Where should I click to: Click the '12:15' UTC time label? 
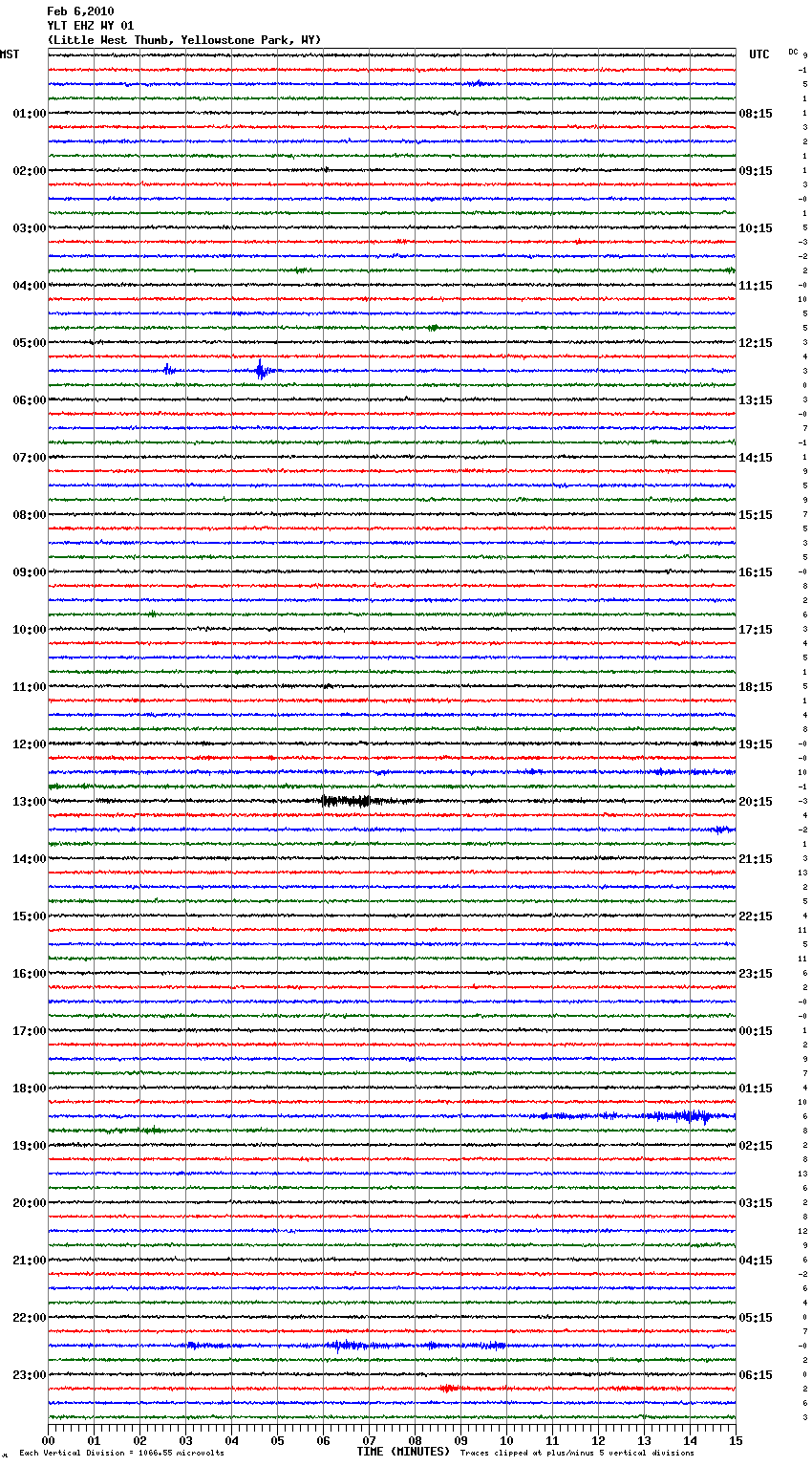(x=756, y=343)
